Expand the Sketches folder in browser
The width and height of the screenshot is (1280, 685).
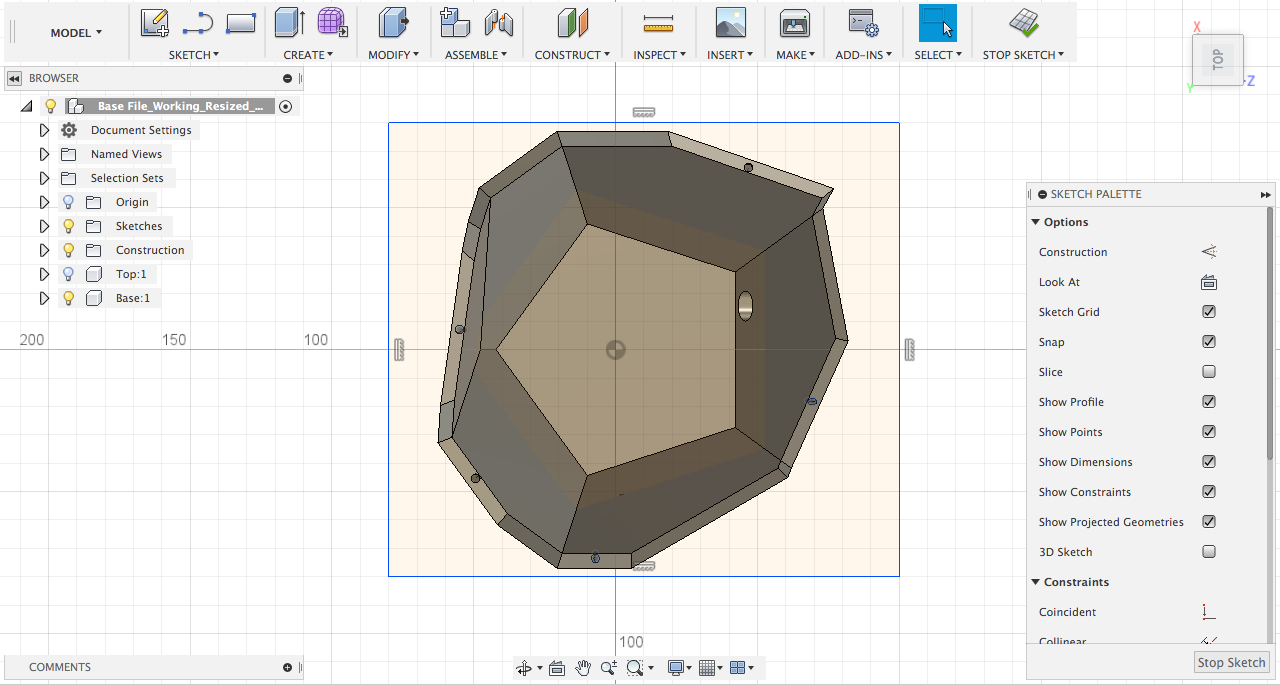coord(44,226)
